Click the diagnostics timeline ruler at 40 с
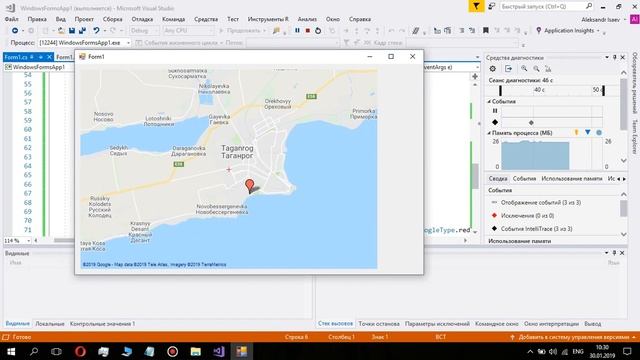This screenshot has height=360, width=640. tap(540, 90)
